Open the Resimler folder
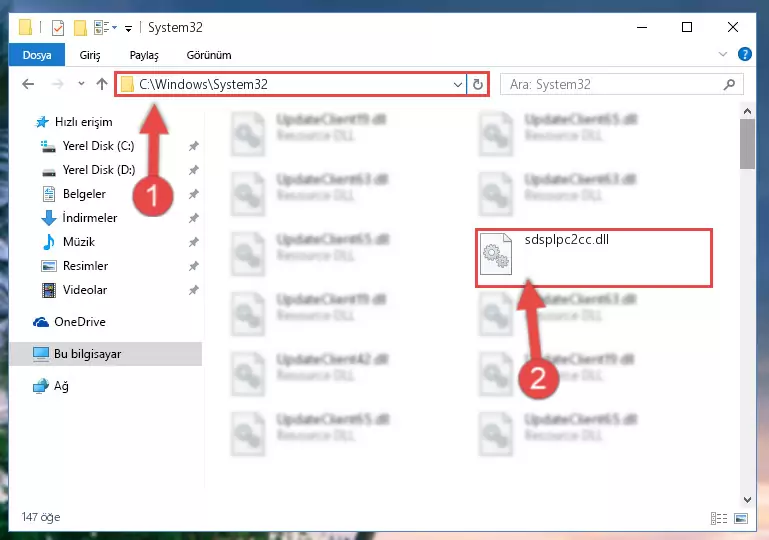Viewport: 769px width, 540px height. tap(85, 266)
